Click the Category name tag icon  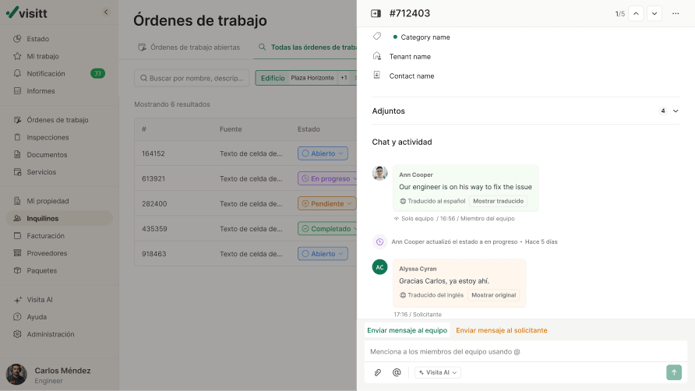click(377, 36)
